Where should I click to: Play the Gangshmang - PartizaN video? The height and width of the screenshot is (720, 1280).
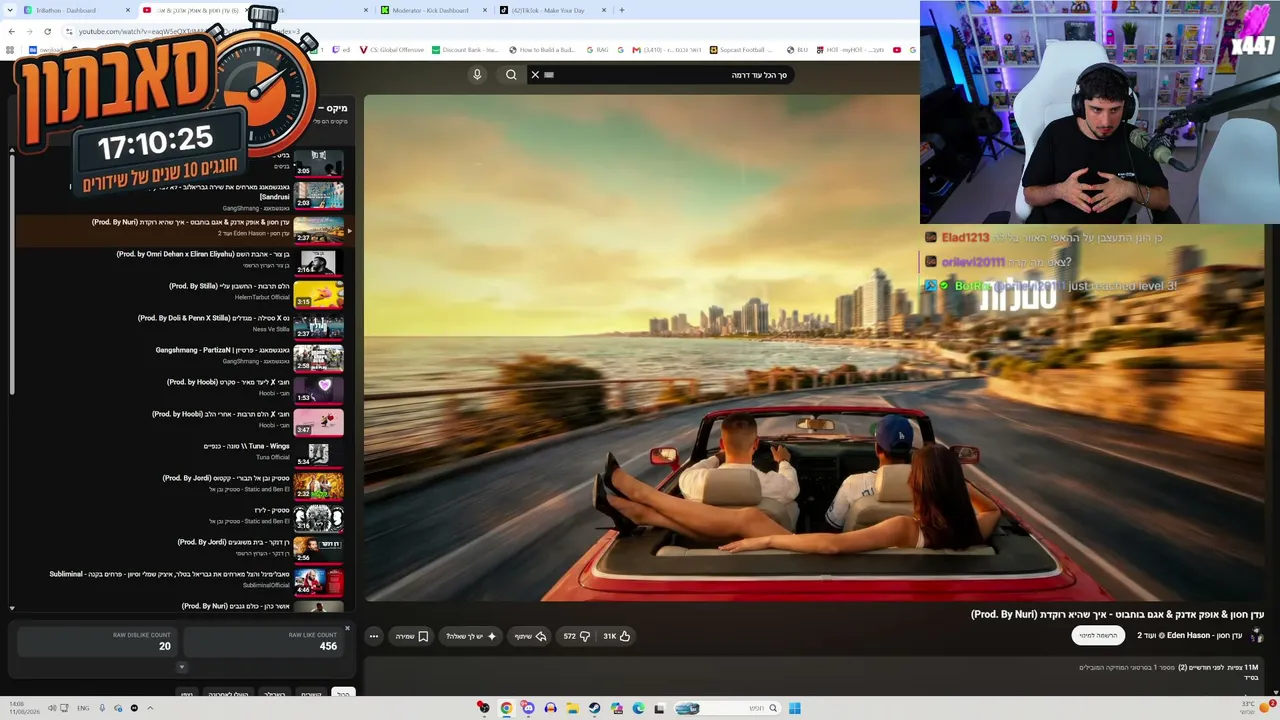click(x=318, y=358)
